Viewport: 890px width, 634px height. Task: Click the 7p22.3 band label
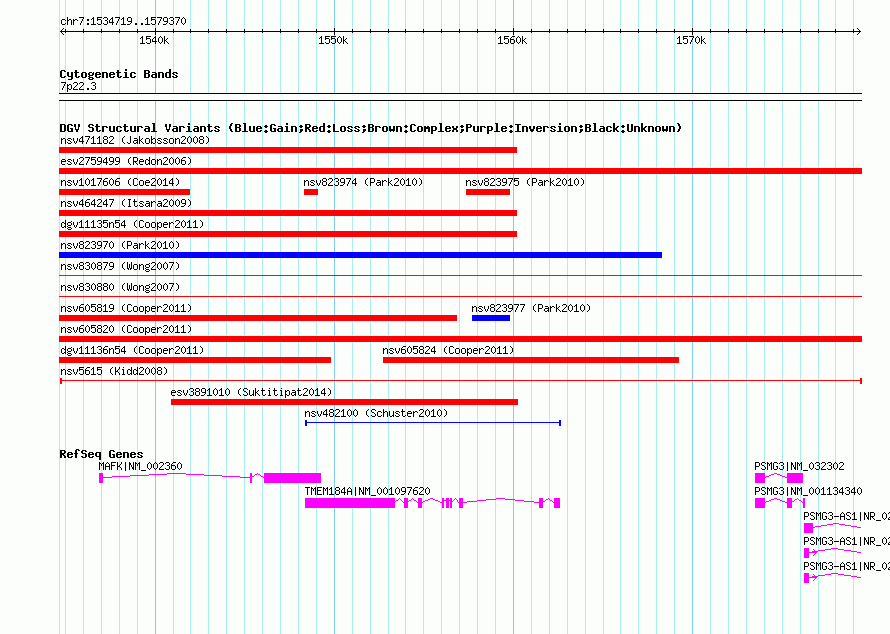(x=78, y=86)
